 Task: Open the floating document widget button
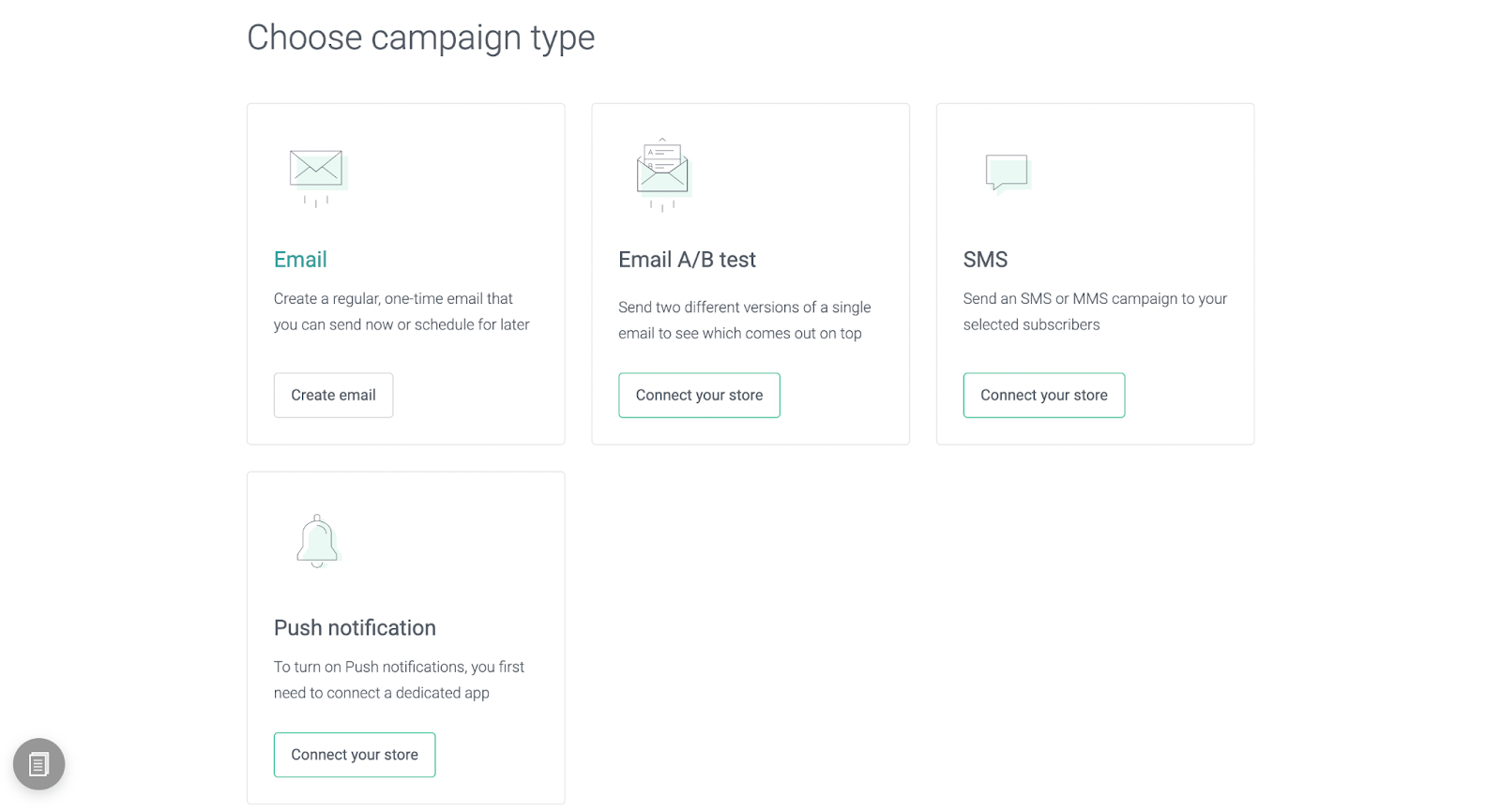click(x=38, y=764)
